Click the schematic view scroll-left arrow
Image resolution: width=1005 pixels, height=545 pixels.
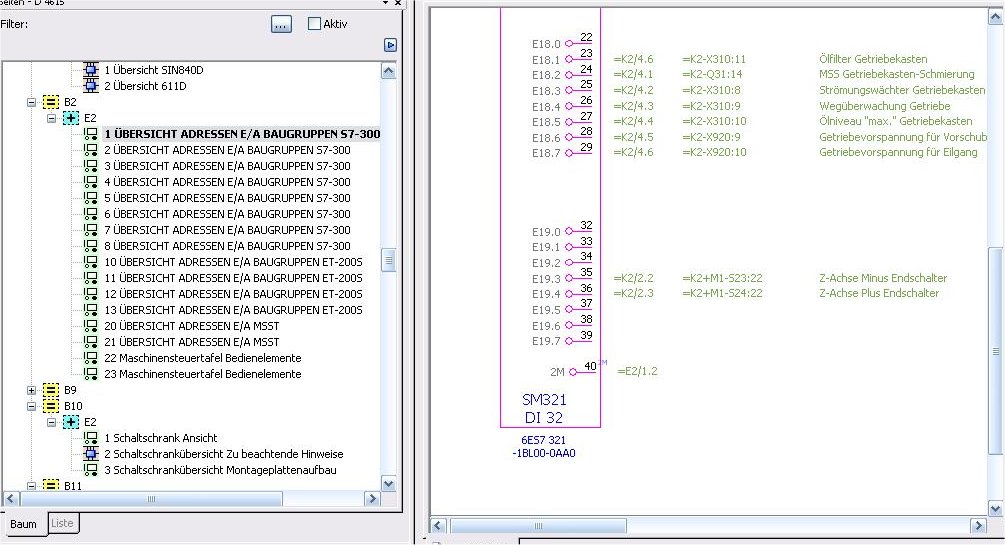[438, 526]
